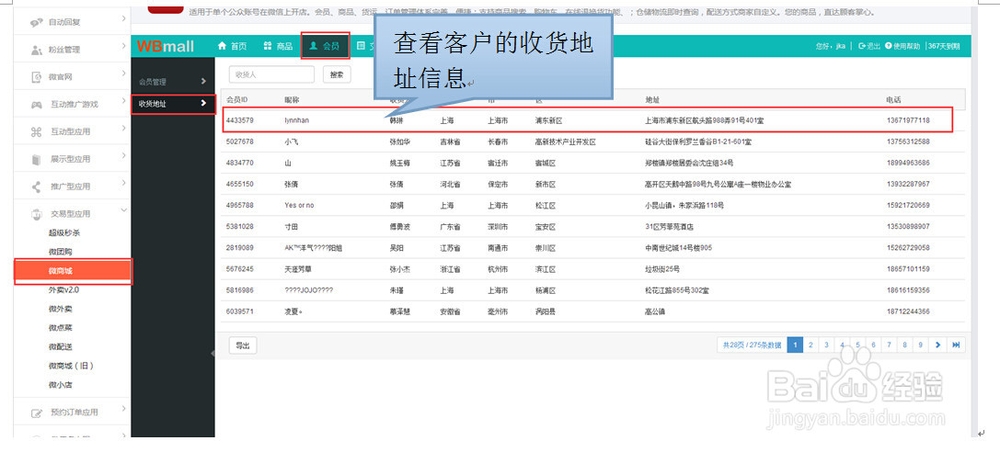The width and height of the screenshot is (1000, 452).
Task: Open the 使用帮助 help link
Action: coord(903,46)
